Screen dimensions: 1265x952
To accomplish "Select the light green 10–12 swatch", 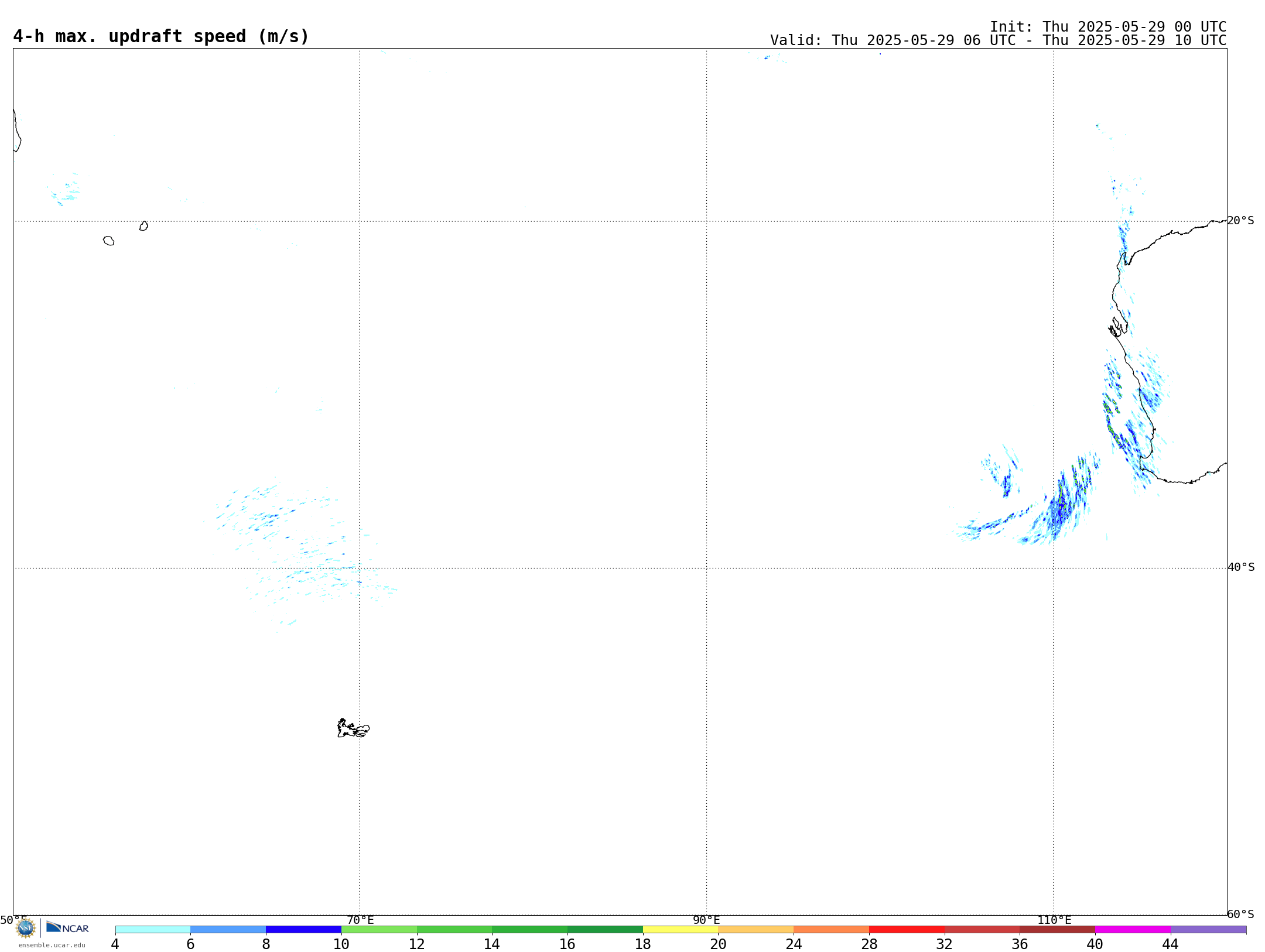I will (x=379, y=930).
